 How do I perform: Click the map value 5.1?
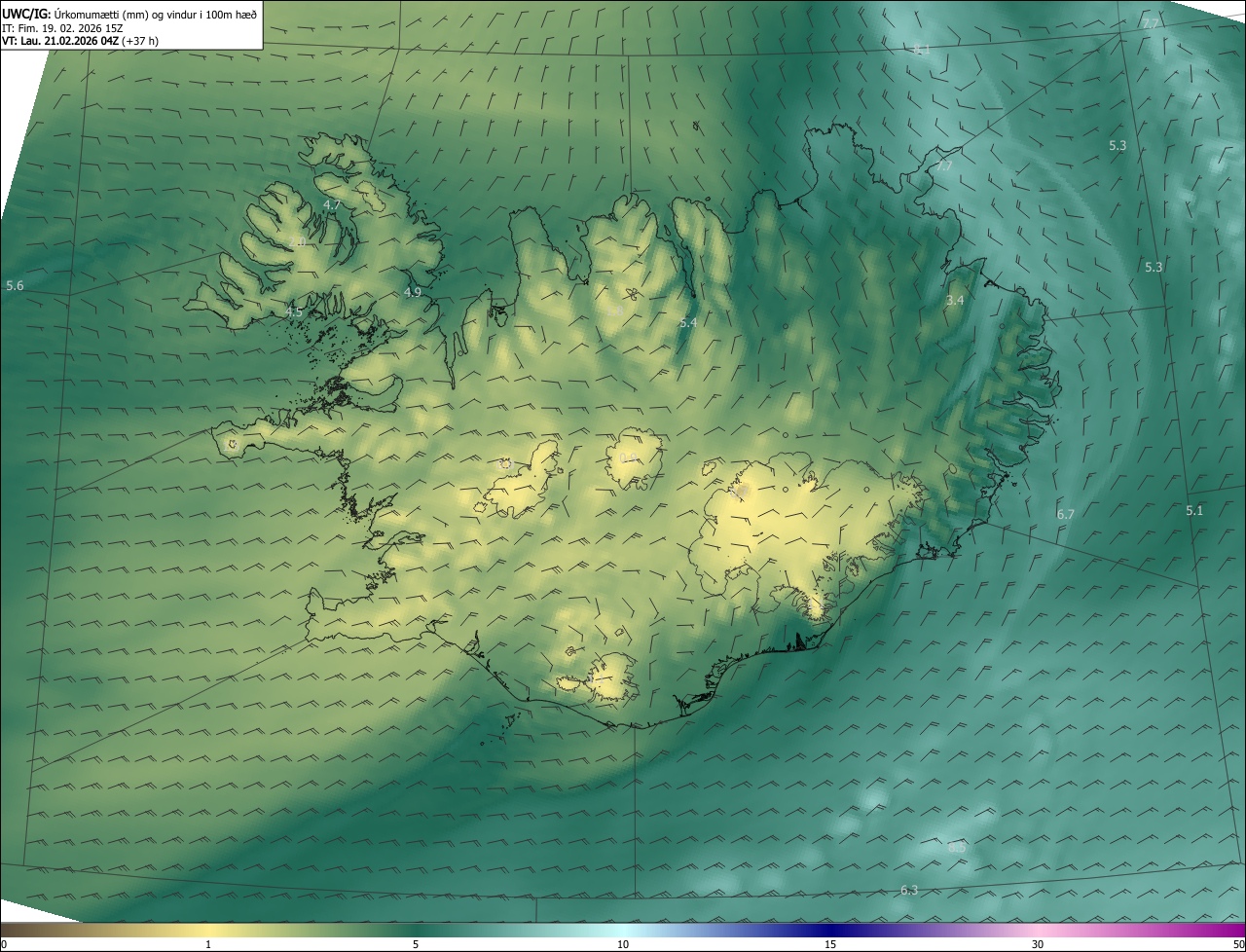pos(1194,510)
